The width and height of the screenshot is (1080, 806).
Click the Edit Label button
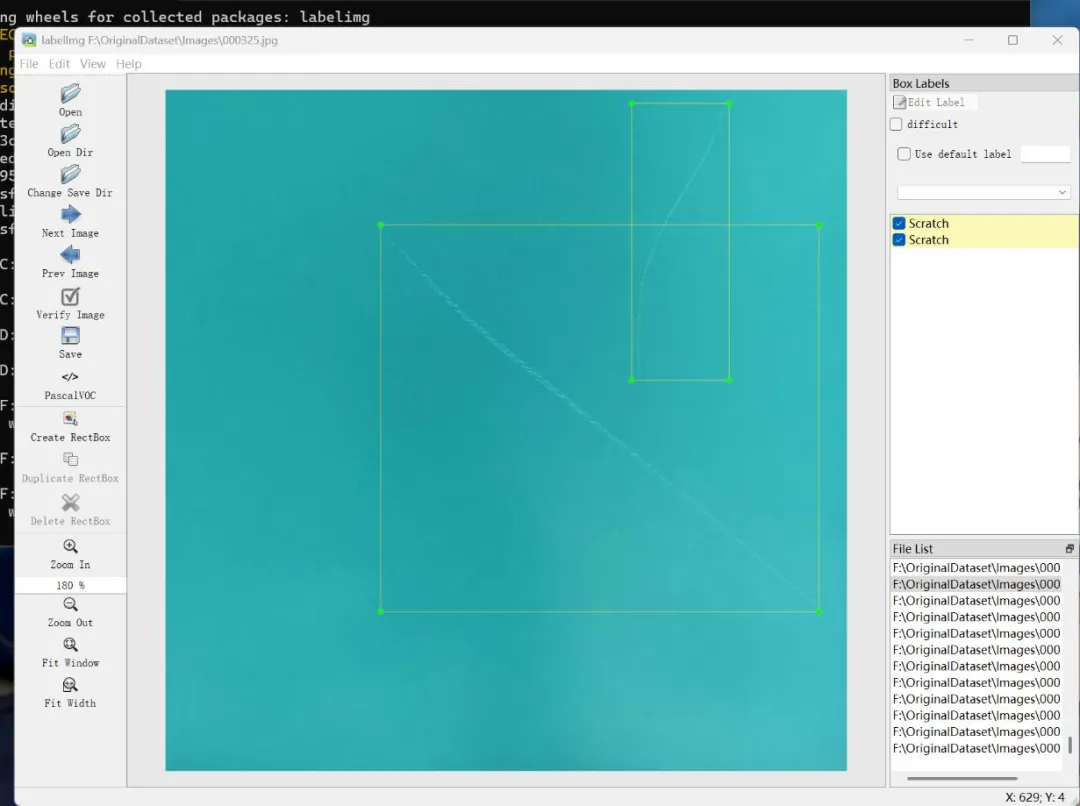934,102
